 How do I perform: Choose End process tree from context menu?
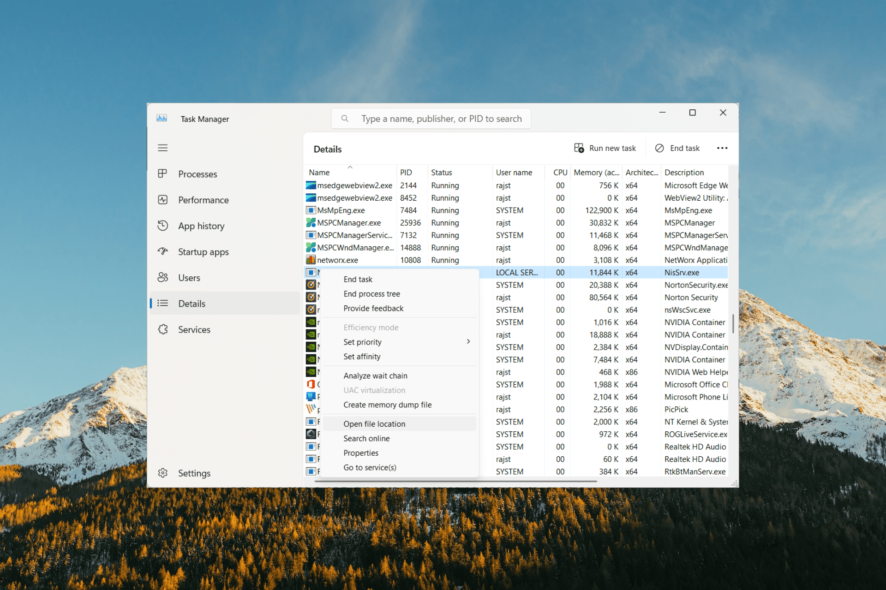coord(372,294)
